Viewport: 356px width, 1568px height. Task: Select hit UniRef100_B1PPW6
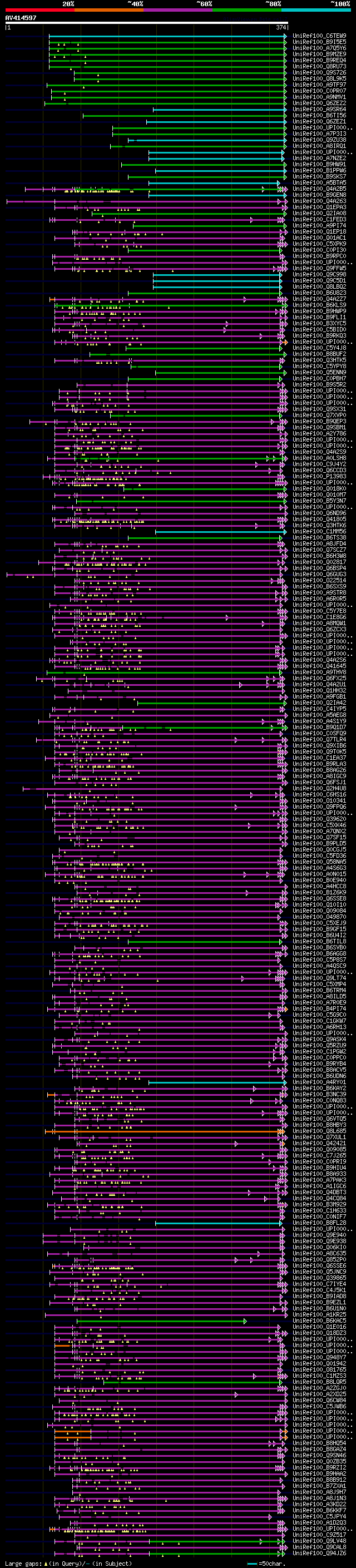click(x=319, y=170)
